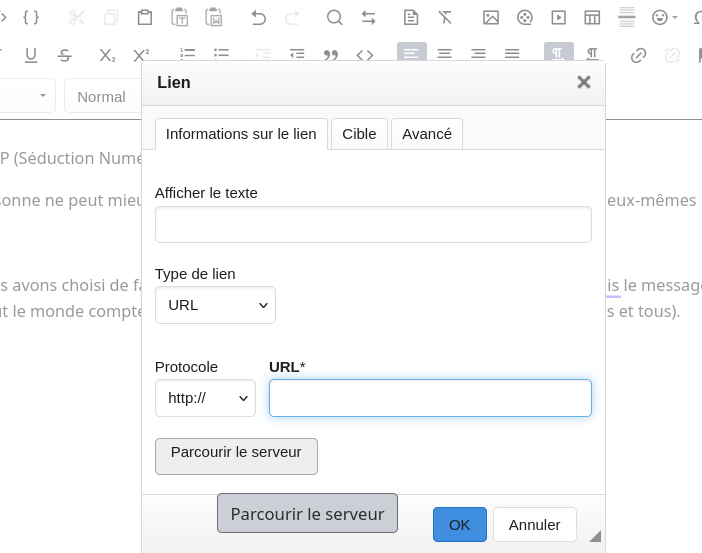Insert a table from the toolbar
Screen dimensions: 702x553
pyautogui.click(x=592, y=18)
